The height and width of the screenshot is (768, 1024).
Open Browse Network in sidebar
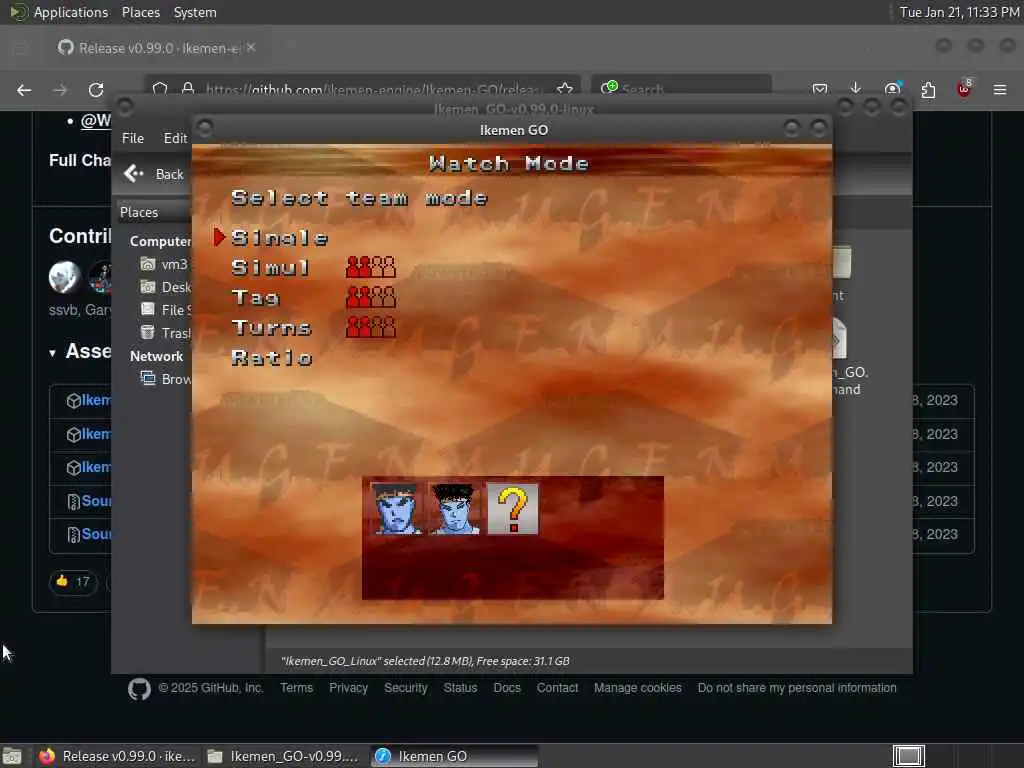coord(166,379)
